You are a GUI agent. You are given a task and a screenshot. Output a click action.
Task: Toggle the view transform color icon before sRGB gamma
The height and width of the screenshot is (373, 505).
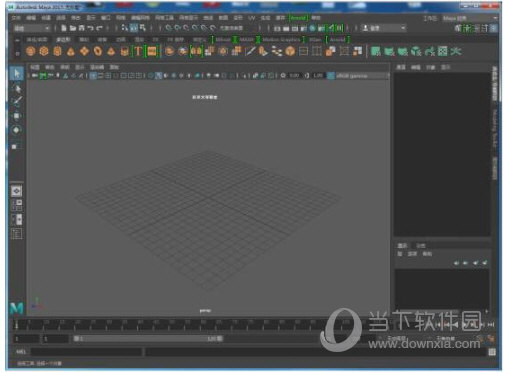pyautogui.click(x=331, y=76)
